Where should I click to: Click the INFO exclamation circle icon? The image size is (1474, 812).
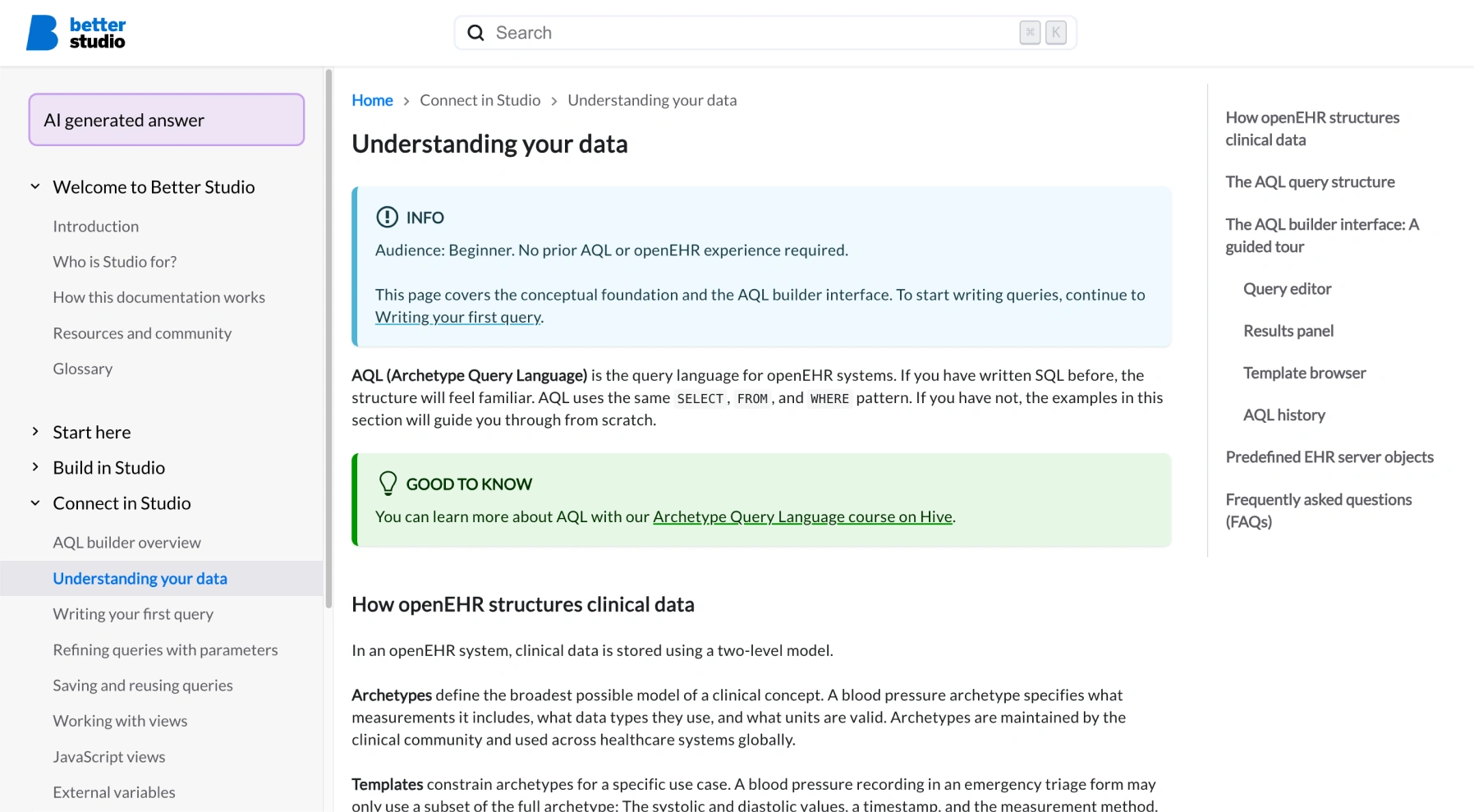pos(387,217)
